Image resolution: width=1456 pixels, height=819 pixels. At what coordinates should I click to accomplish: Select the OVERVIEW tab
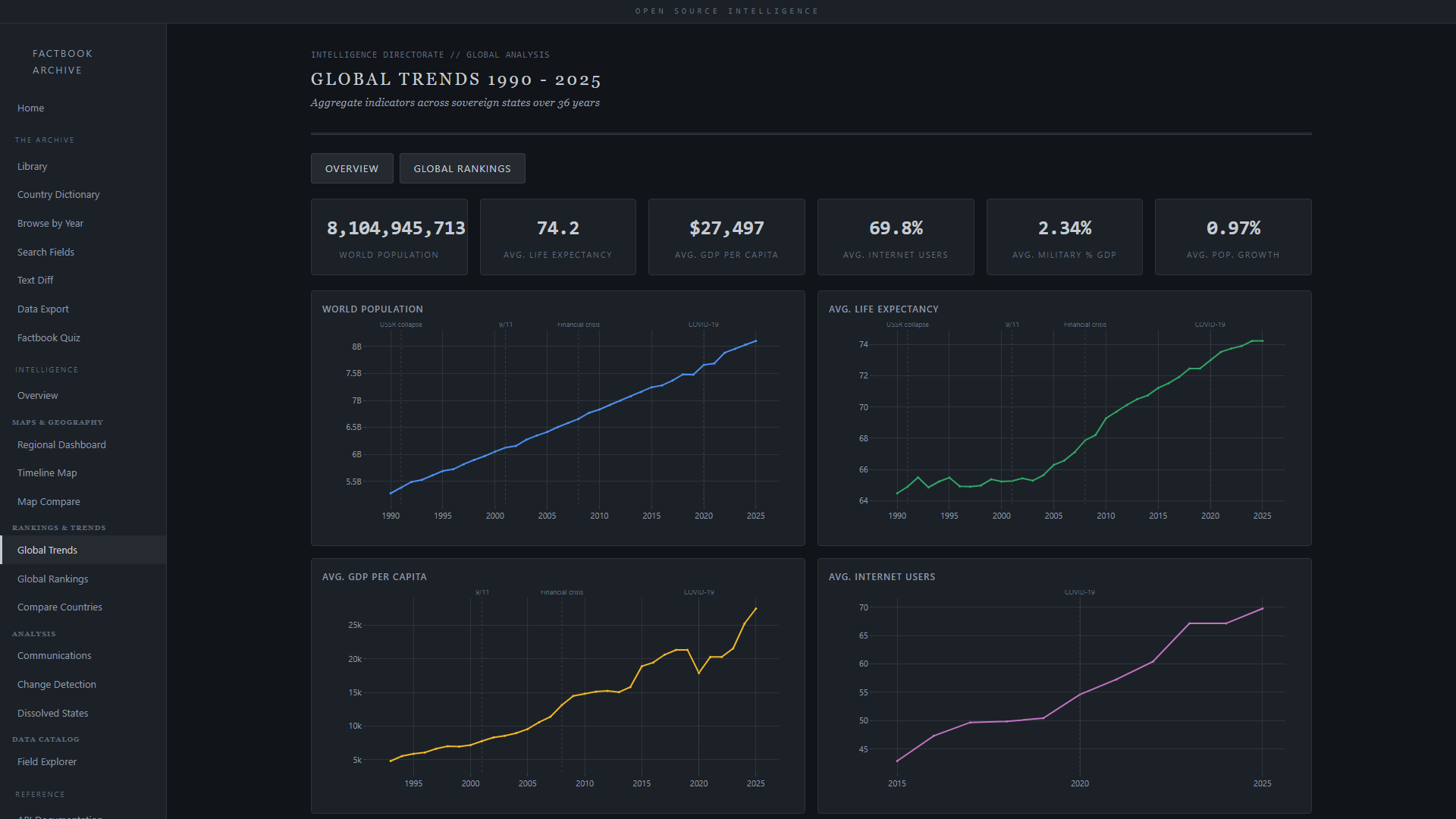351,168
